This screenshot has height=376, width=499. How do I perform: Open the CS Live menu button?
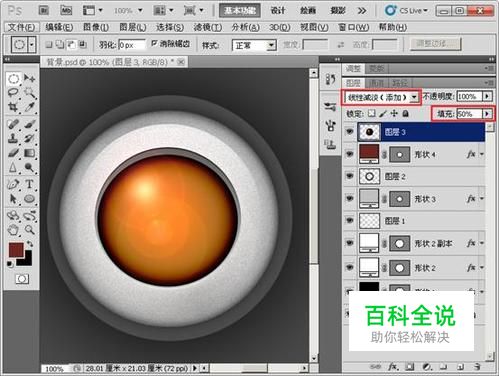pyautogui.click(x=406, y=11)
